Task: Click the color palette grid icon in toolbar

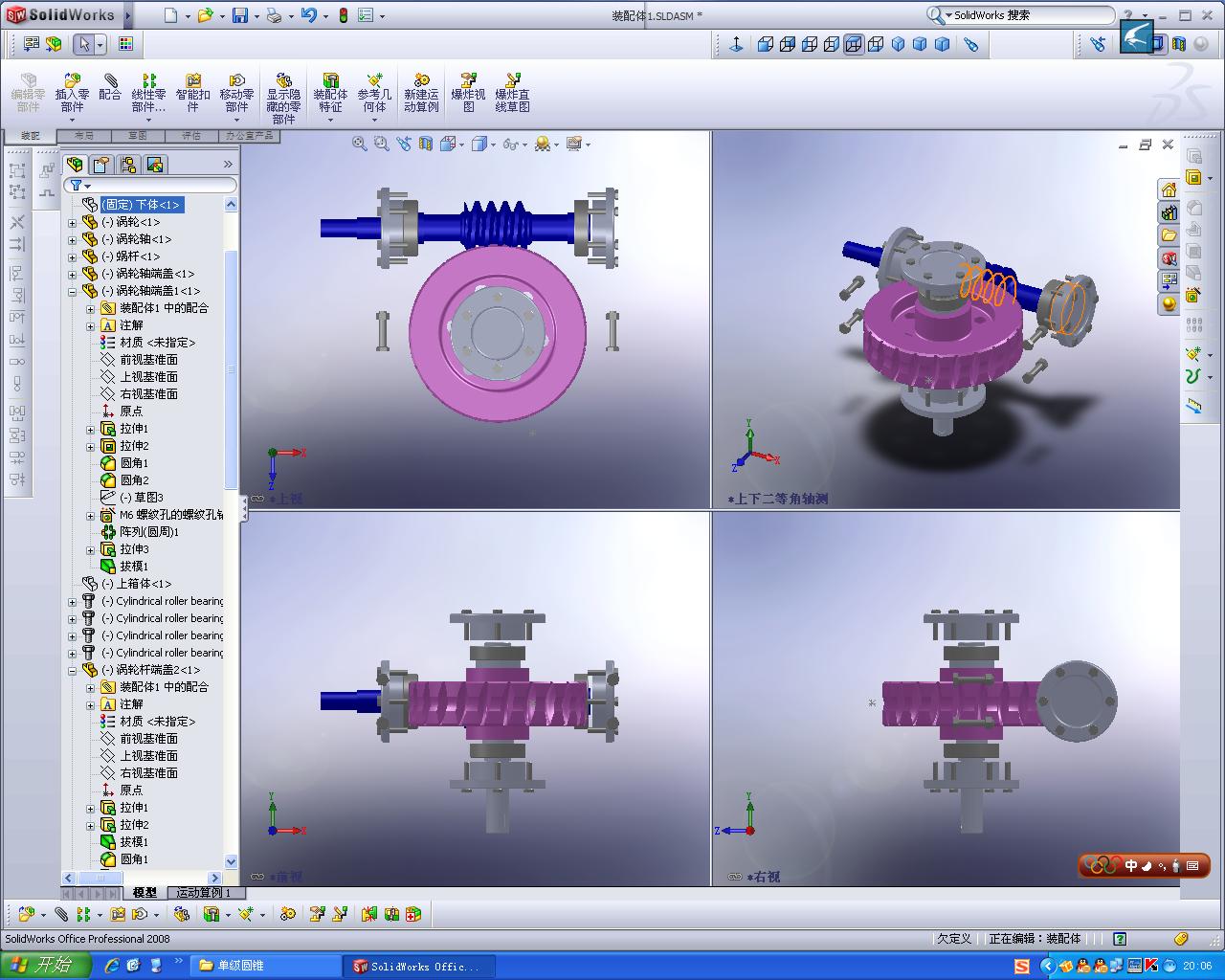Action: pyautogui.click(x=125, y=44)
